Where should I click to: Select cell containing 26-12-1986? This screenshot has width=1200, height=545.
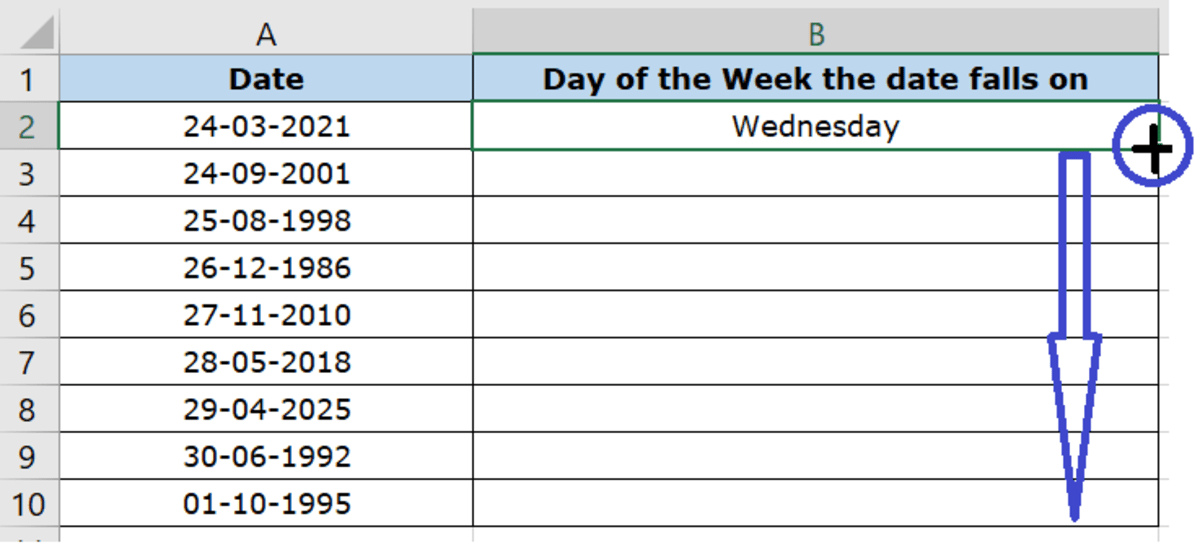pos(266,268)
